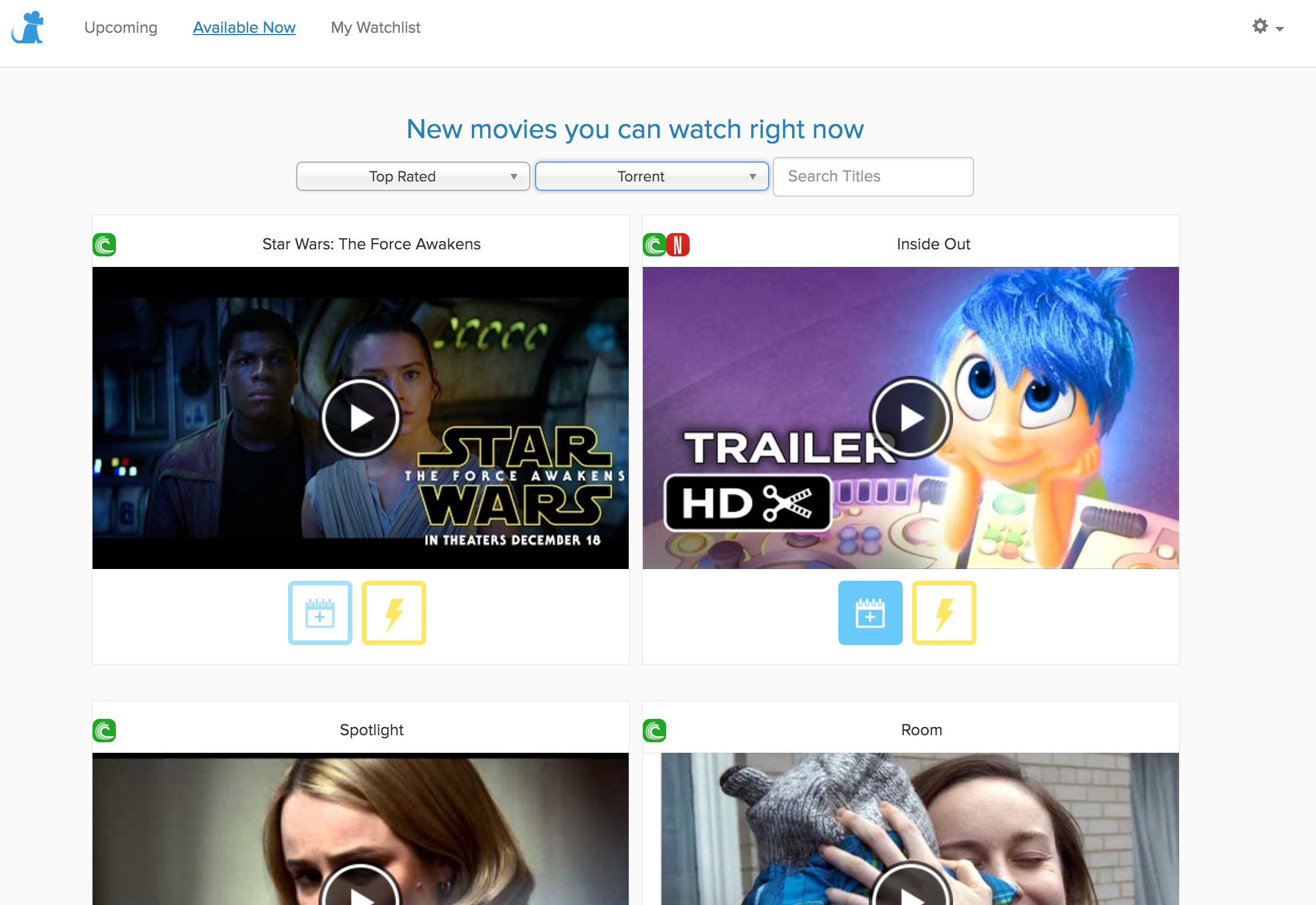Click the torrent icon beside Star Wars
Screen dimensions: 1316x905
click(104, 245)
